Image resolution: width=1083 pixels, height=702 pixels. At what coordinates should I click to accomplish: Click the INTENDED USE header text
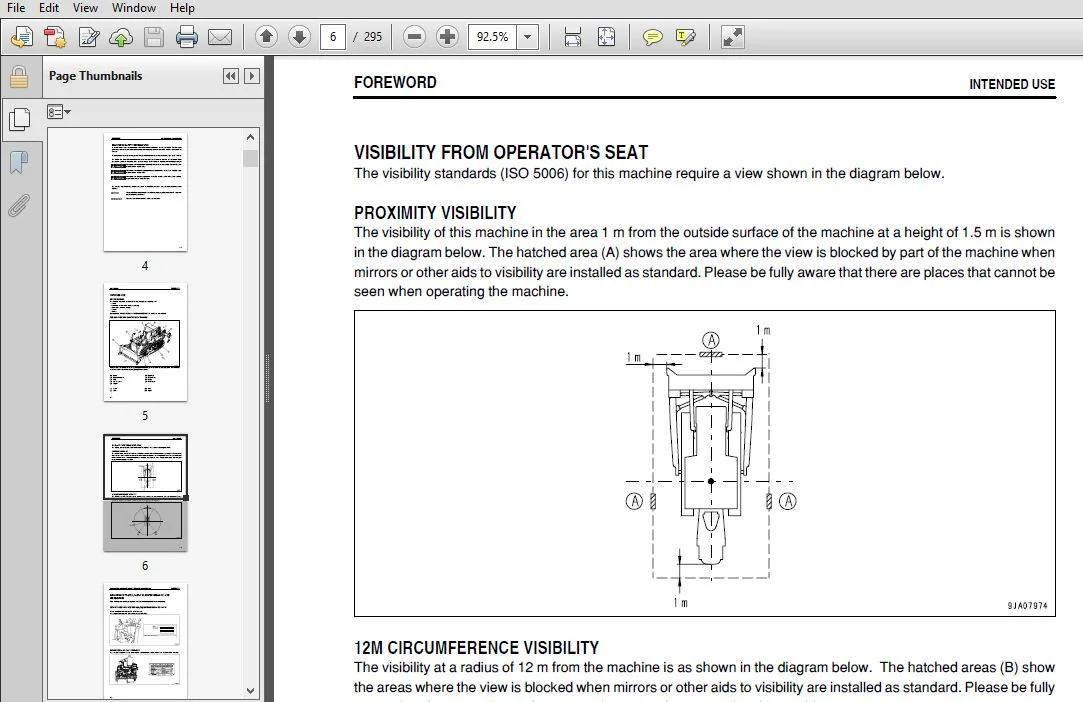coord(1012,84)
